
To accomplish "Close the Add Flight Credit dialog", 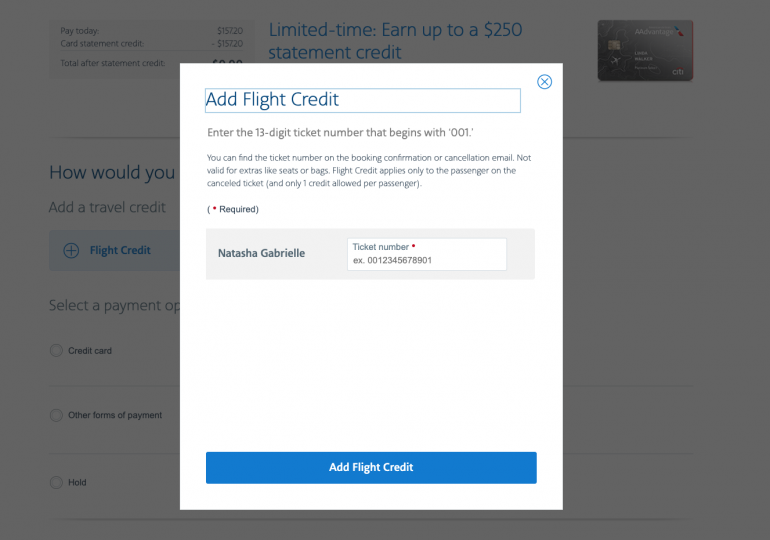I will coord(544,82).
